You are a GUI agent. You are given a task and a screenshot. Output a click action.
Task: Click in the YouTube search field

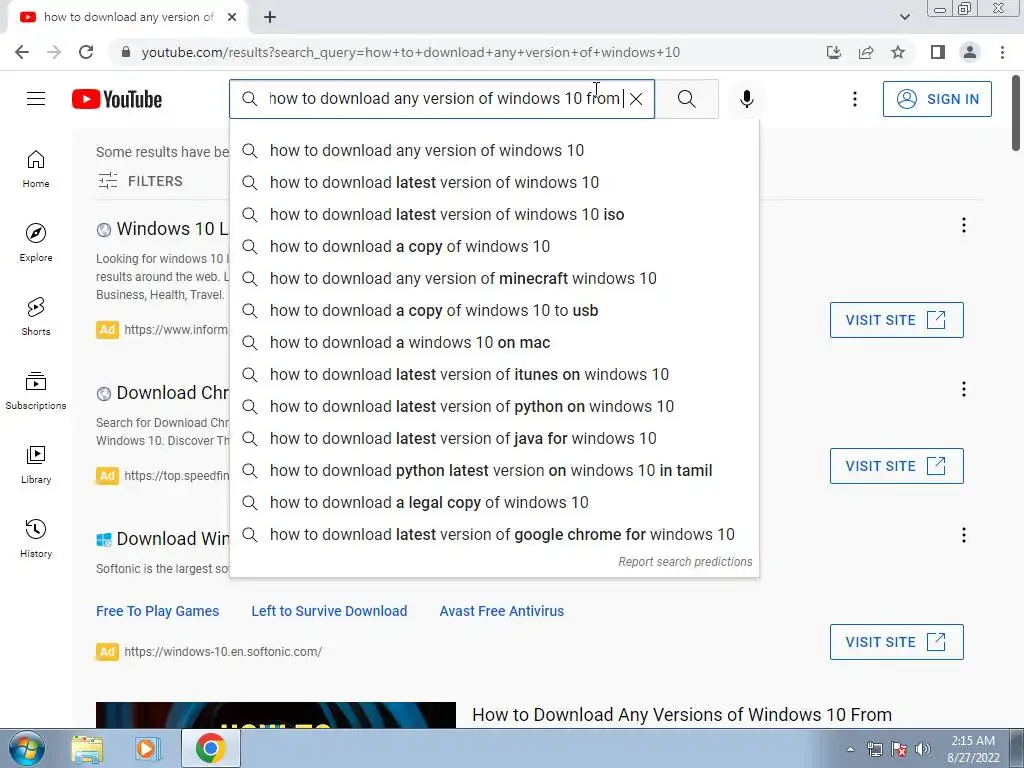coord(441,99)
